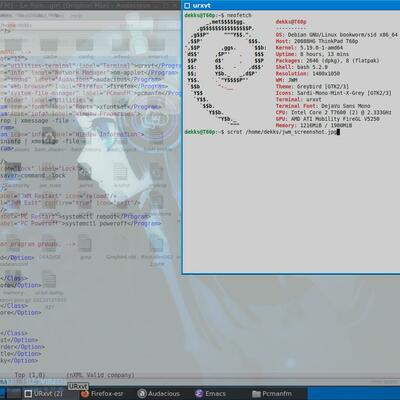Click the 'CPU: Intel Core 2 T7600' line
This screenshot has width=400, height=400.
click(x=333, y=112)
